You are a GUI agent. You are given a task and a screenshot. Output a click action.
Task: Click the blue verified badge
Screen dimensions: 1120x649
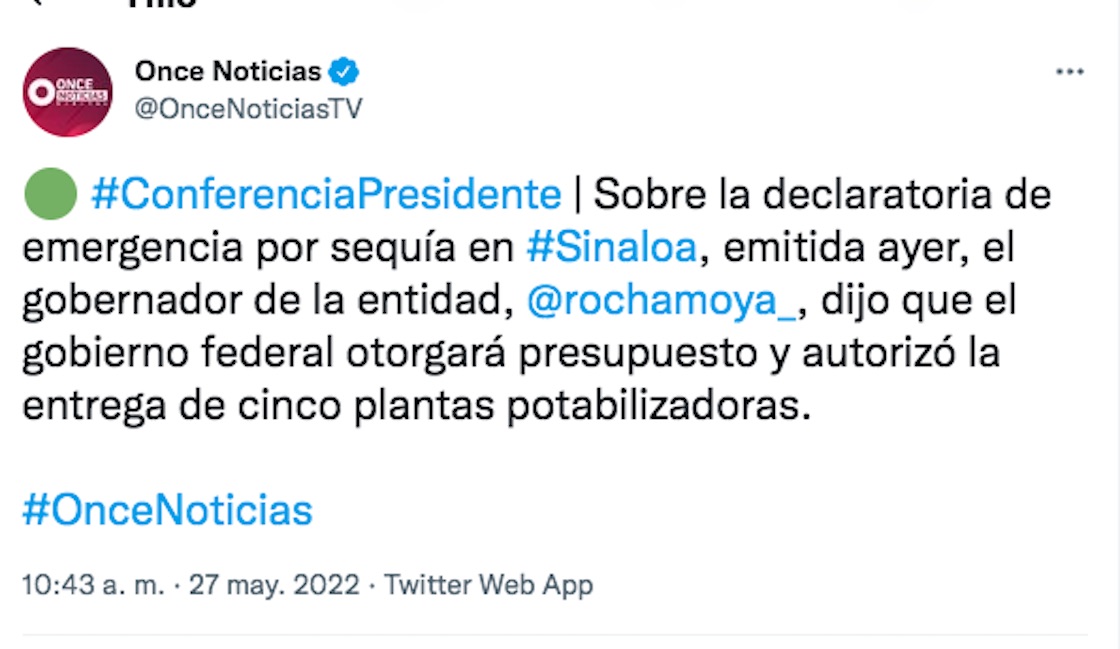345,72
